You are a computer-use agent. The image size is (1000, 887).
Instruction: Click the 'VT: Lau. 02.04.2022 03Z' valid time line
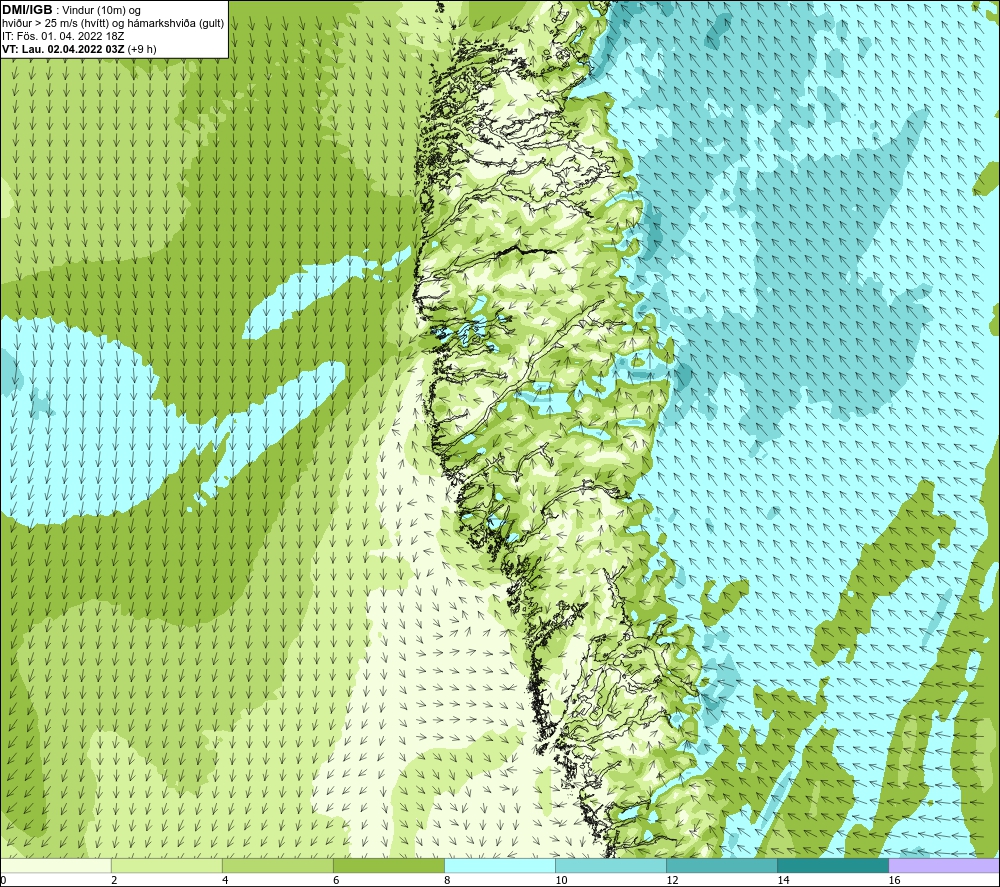[64, 49]
